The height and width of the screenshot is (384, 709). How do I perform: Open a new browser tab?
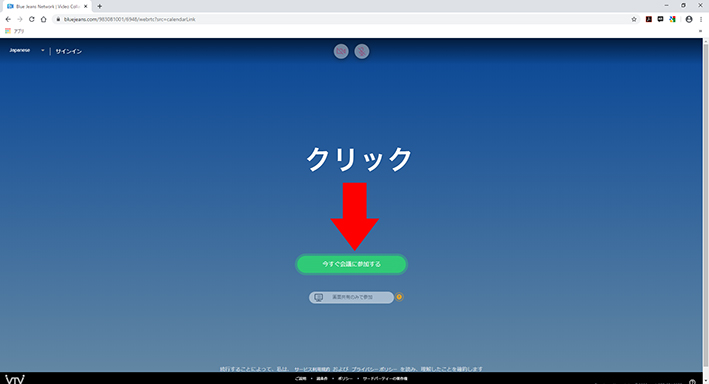[x=99, y=6]
